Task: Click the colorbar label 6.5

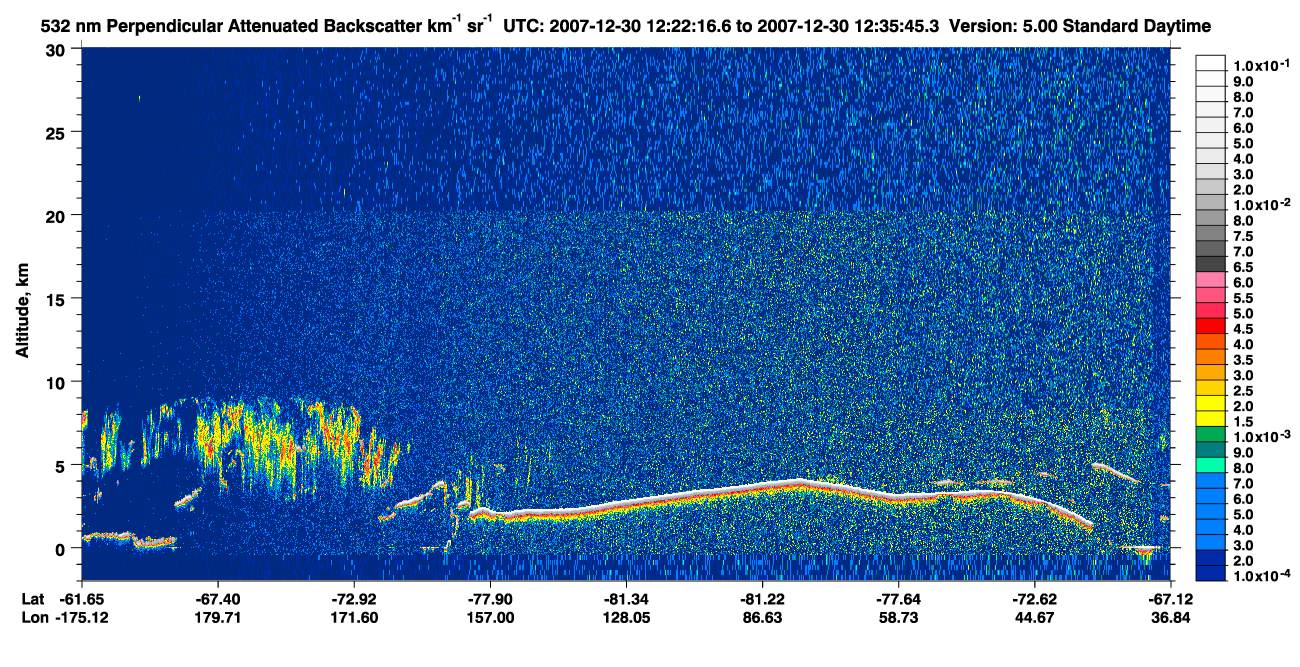Action: click(1242, 267)
